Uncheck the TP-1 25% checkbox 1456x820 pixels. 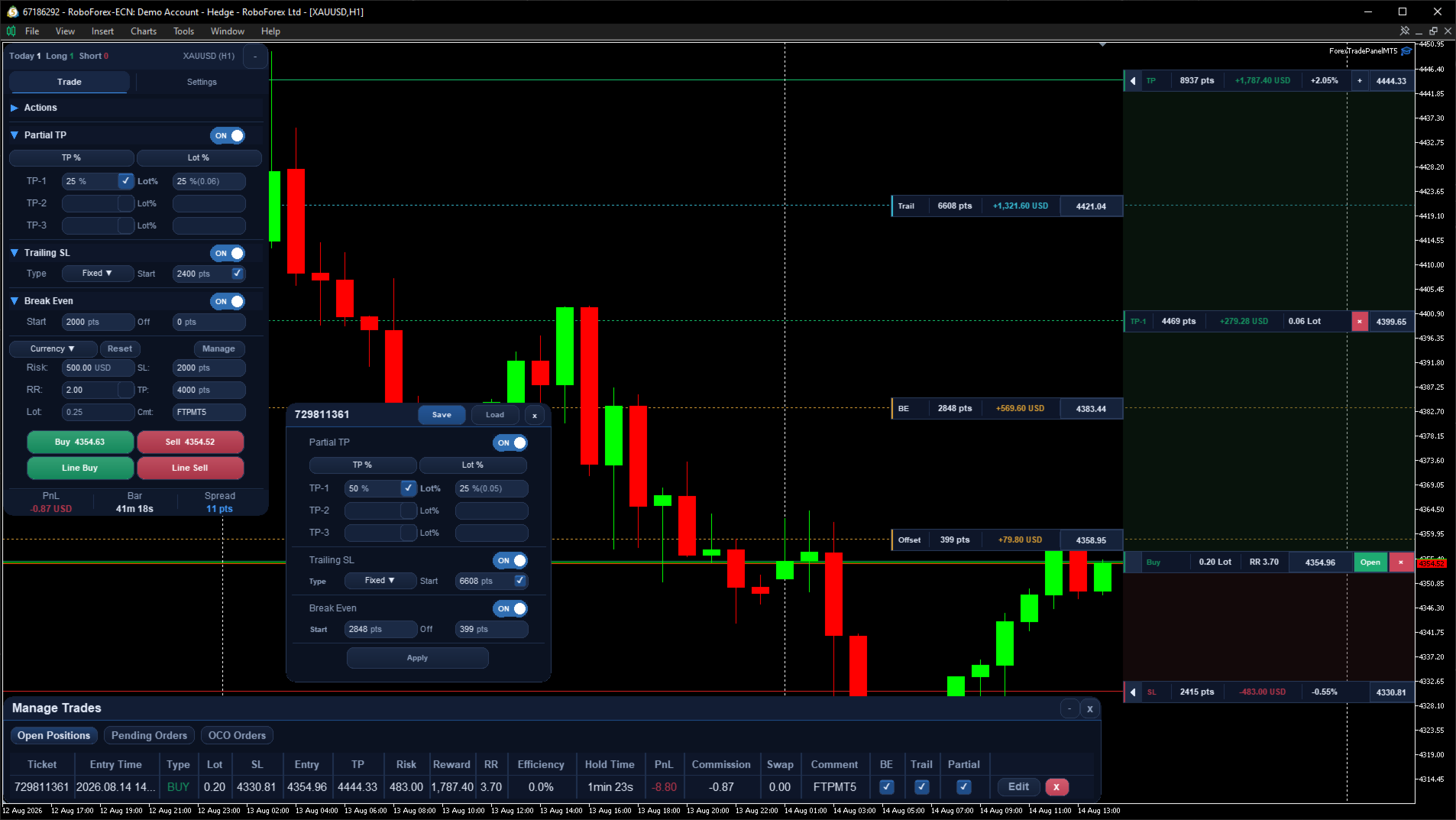[x=126, y=181]
